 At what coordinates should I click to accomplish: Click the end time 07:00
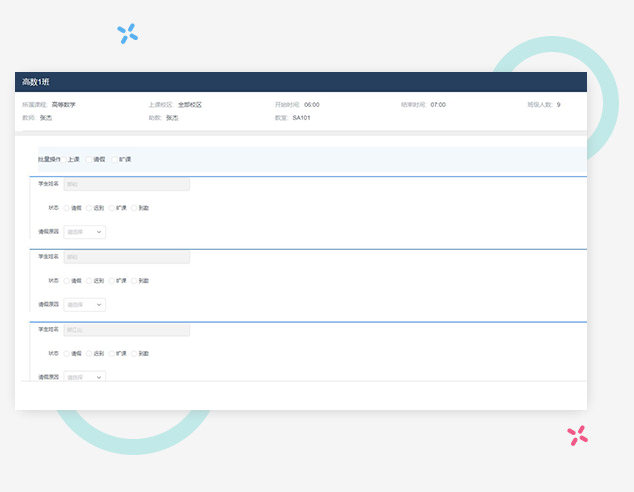tap(438, 105)
